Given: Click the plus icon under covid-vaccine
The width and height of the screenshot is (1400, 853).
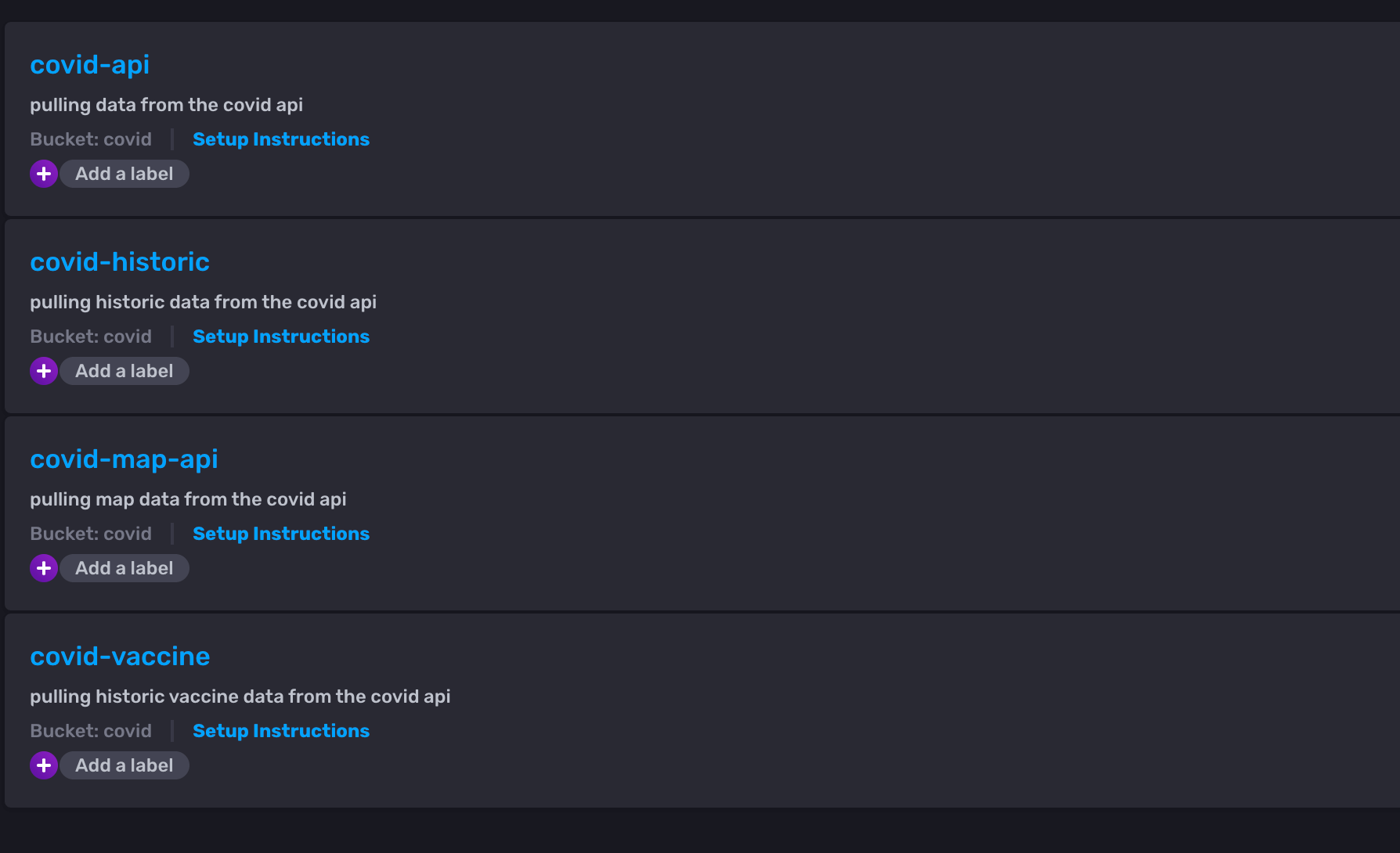Looking at the screenshot, I should click(x=44, y=765).
